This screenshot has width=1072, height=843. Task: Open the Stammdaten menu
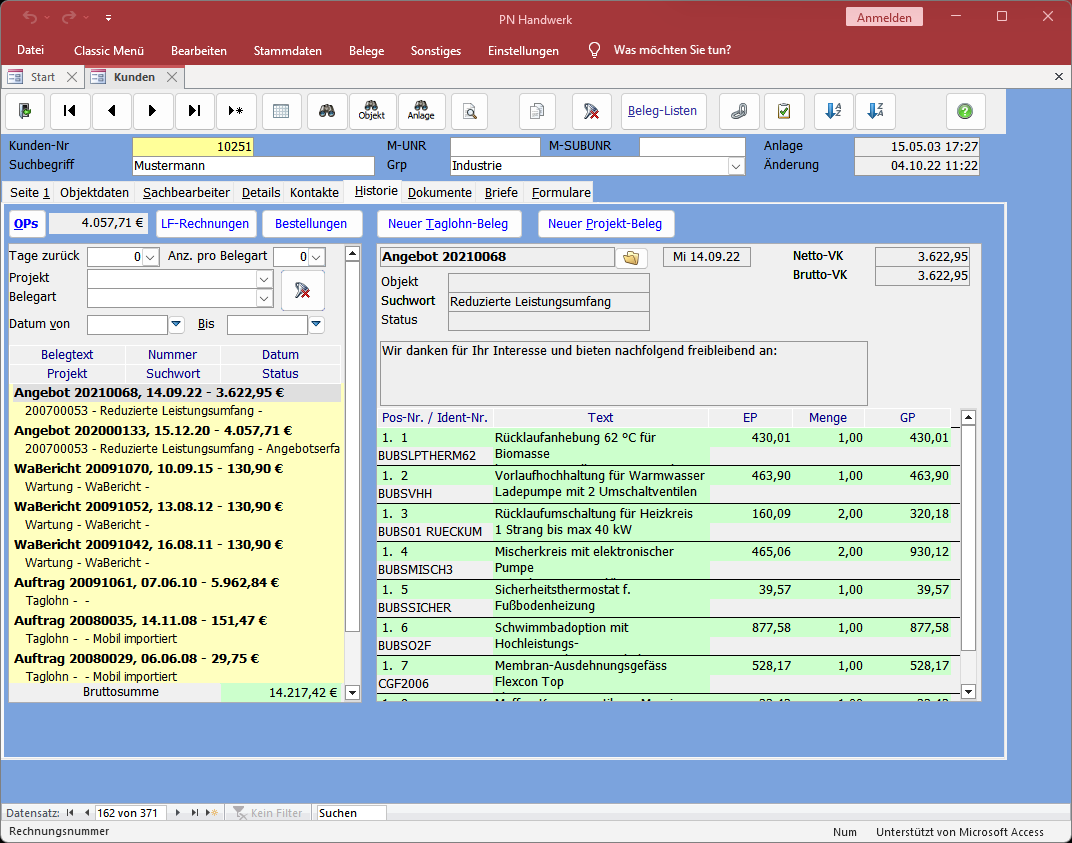coord(287,51)
